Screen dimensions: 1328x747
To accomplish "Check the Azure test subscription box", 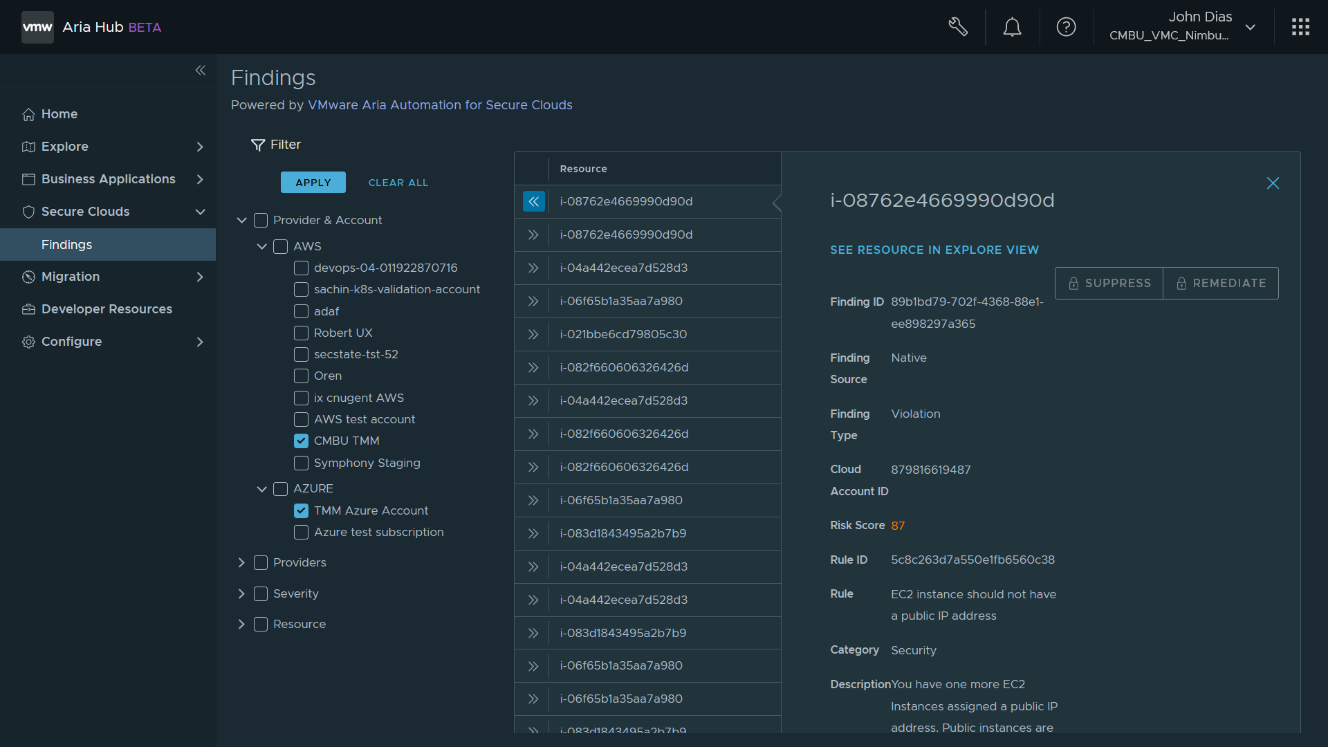I will click(x=301, y=532).
